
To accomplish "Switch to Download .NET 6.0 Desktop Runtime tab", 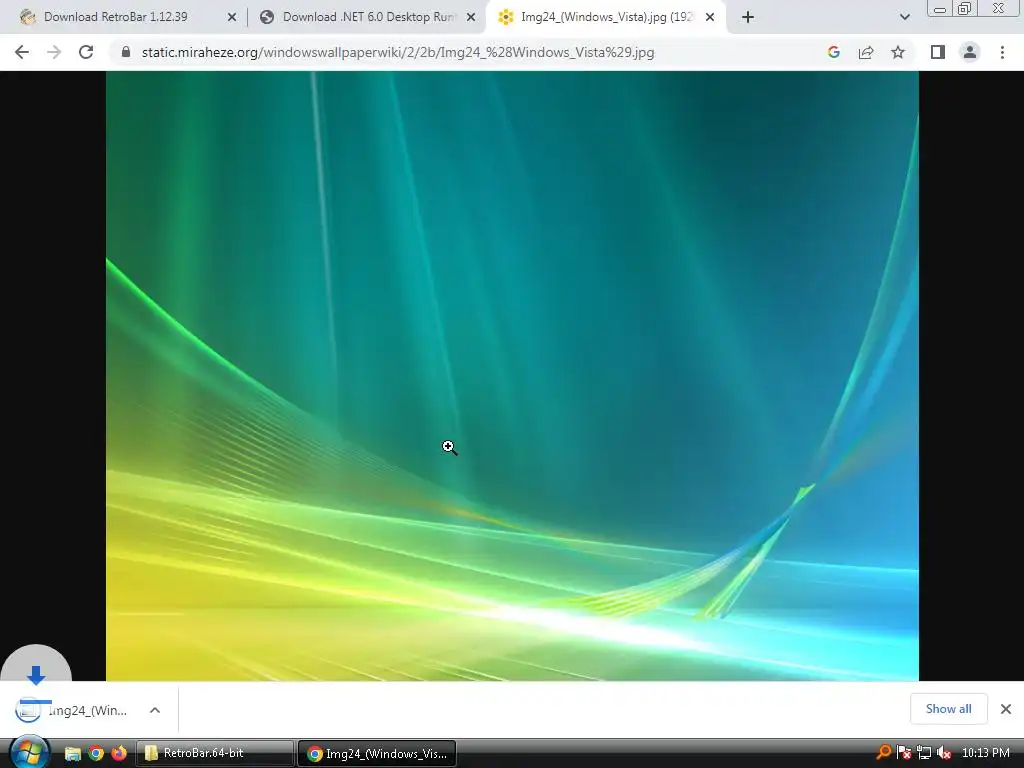I will coord(368,17).
